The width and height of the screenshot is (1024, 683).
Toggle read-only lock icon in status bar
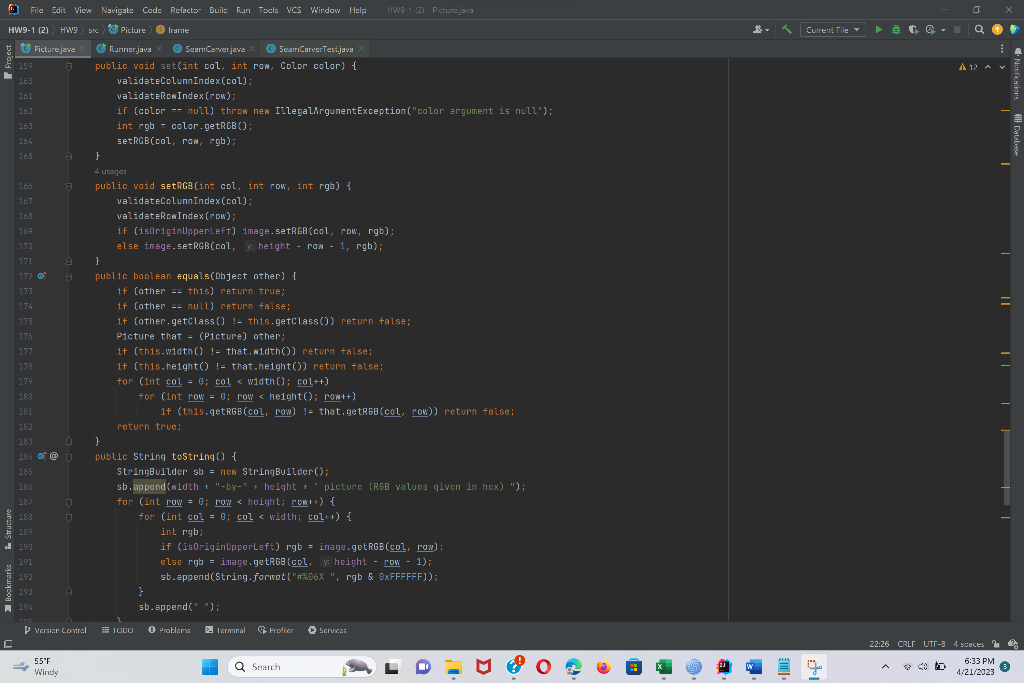pyautogui.click(x=995, y=644)
